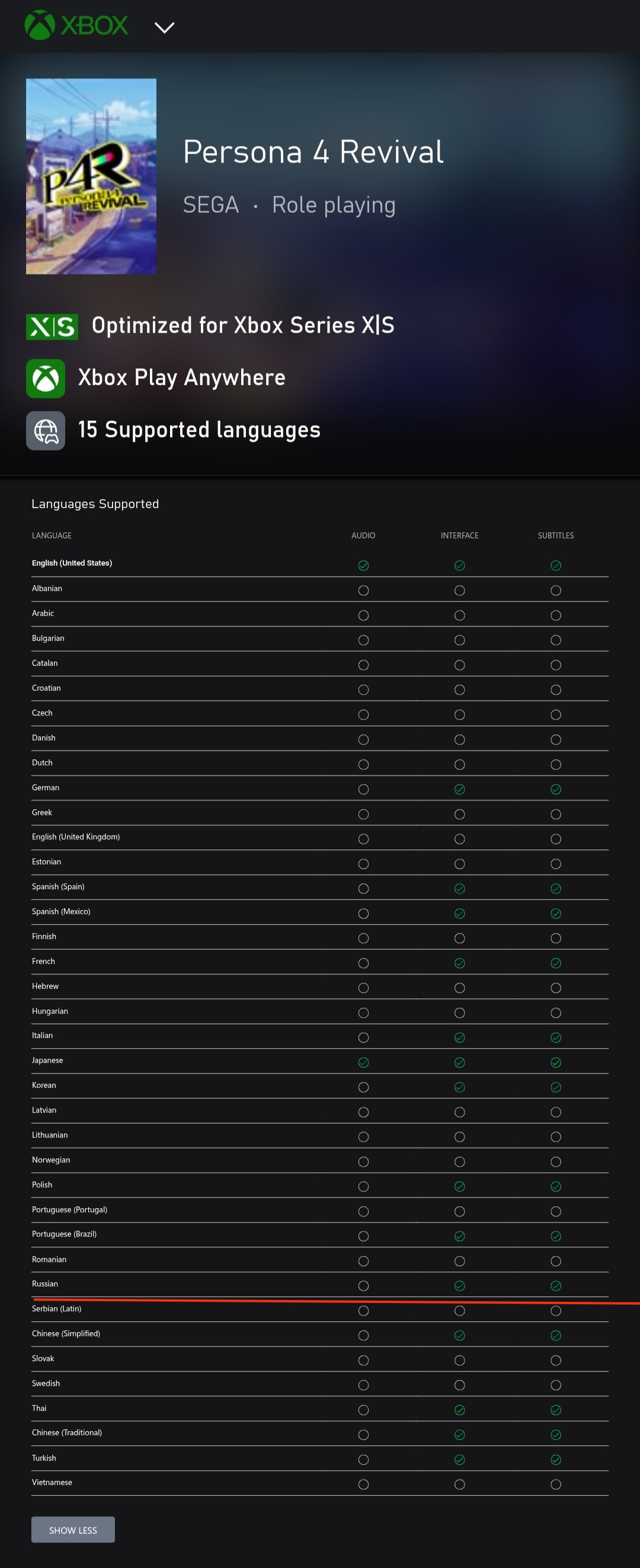Click English (United States) audio checkmark
This screenshot has width=640, height=1568.
[x=363, y=566]
